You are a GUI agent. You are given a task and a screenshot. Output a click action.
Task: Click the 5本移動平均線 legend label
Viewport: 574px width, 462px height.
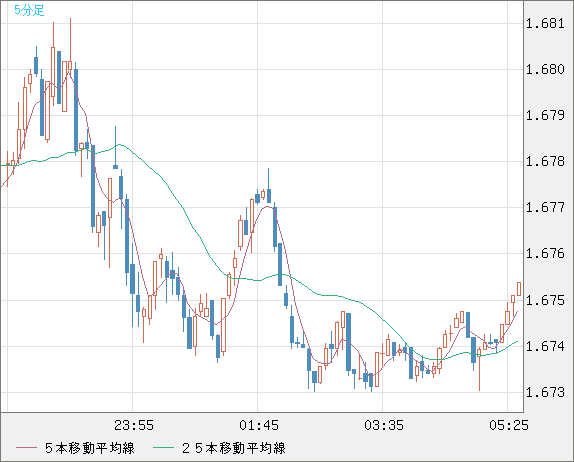[90, 448]
